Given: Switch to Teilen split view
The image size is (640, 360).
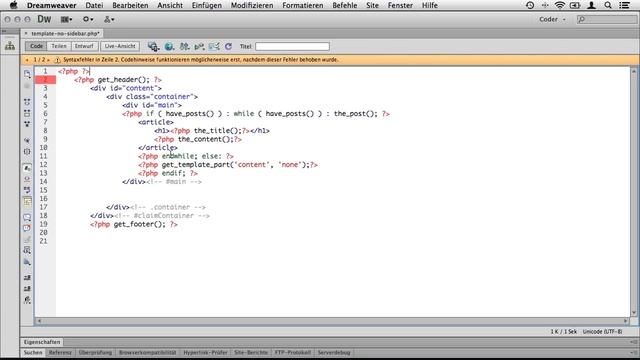Looking at the screenshot, I should [x=59, y=46].
